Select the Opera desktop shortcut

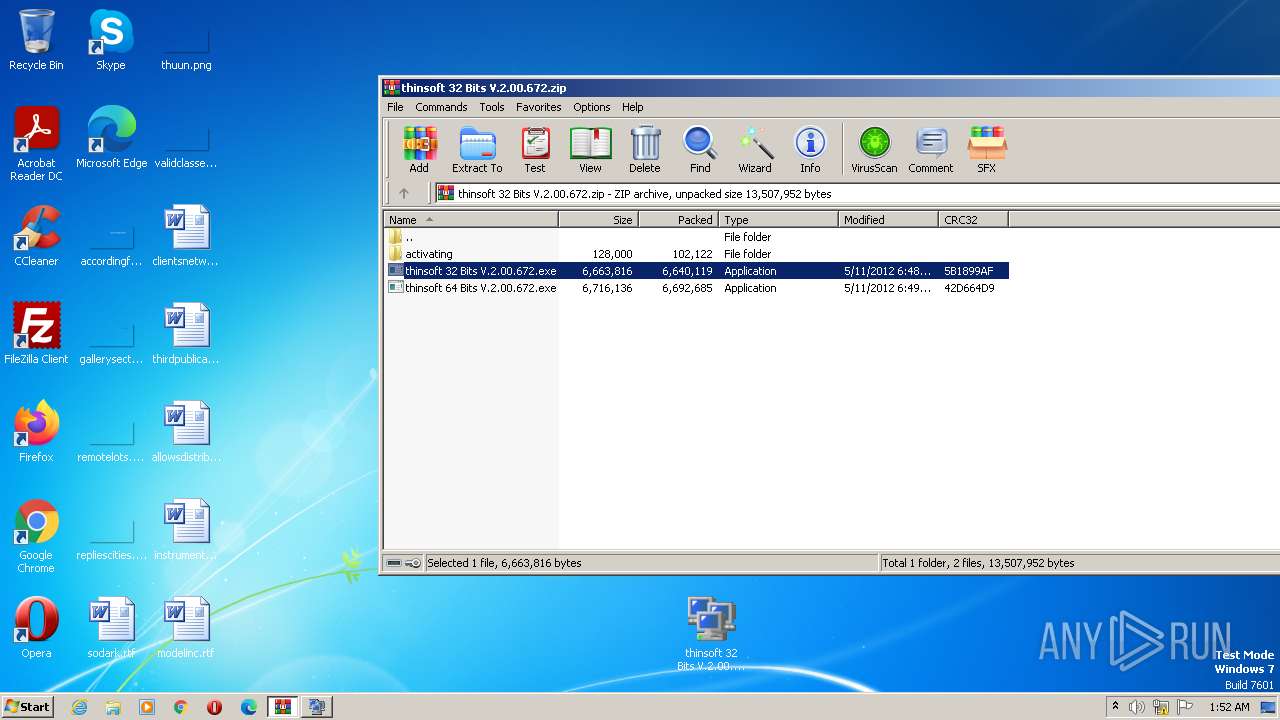click(x=36, y=628)
